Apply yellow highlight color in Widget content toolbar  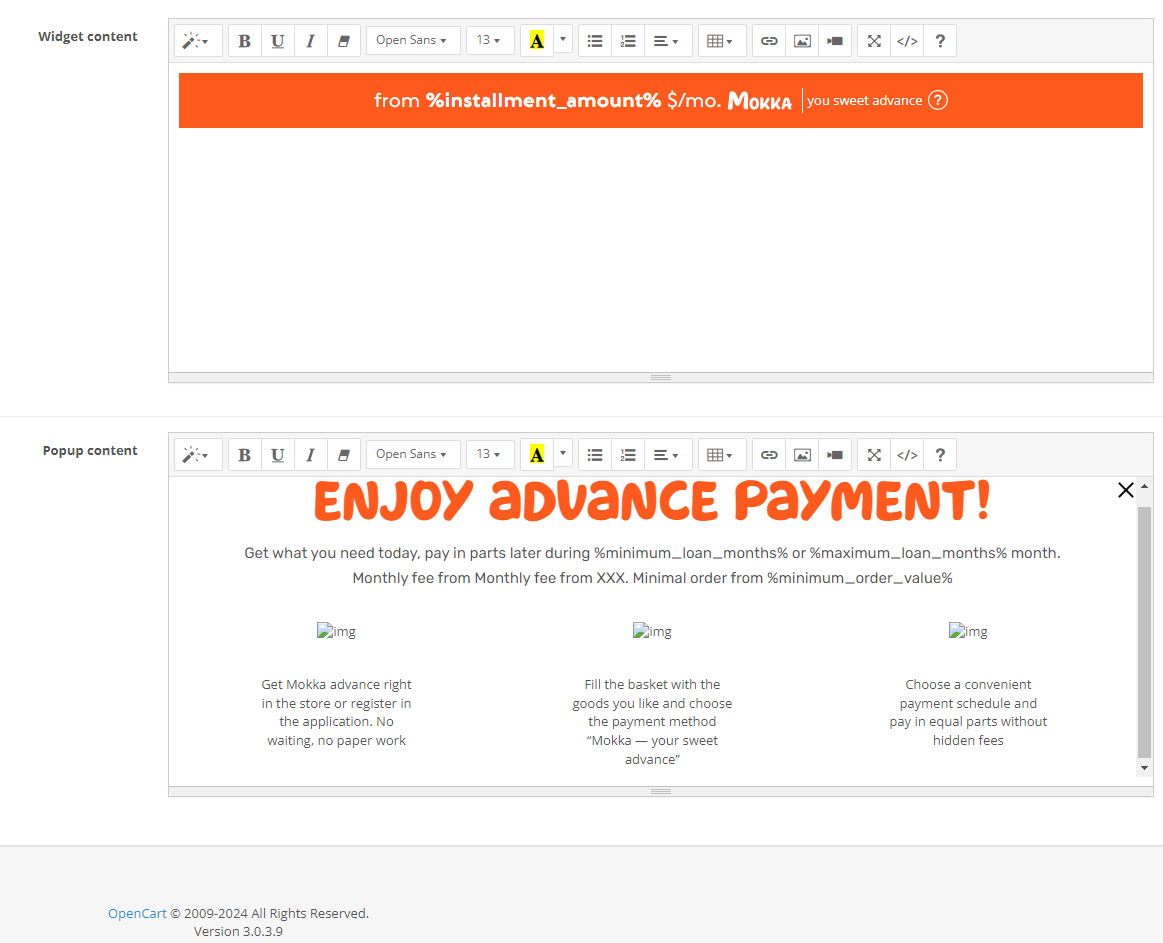click(537, 41)
